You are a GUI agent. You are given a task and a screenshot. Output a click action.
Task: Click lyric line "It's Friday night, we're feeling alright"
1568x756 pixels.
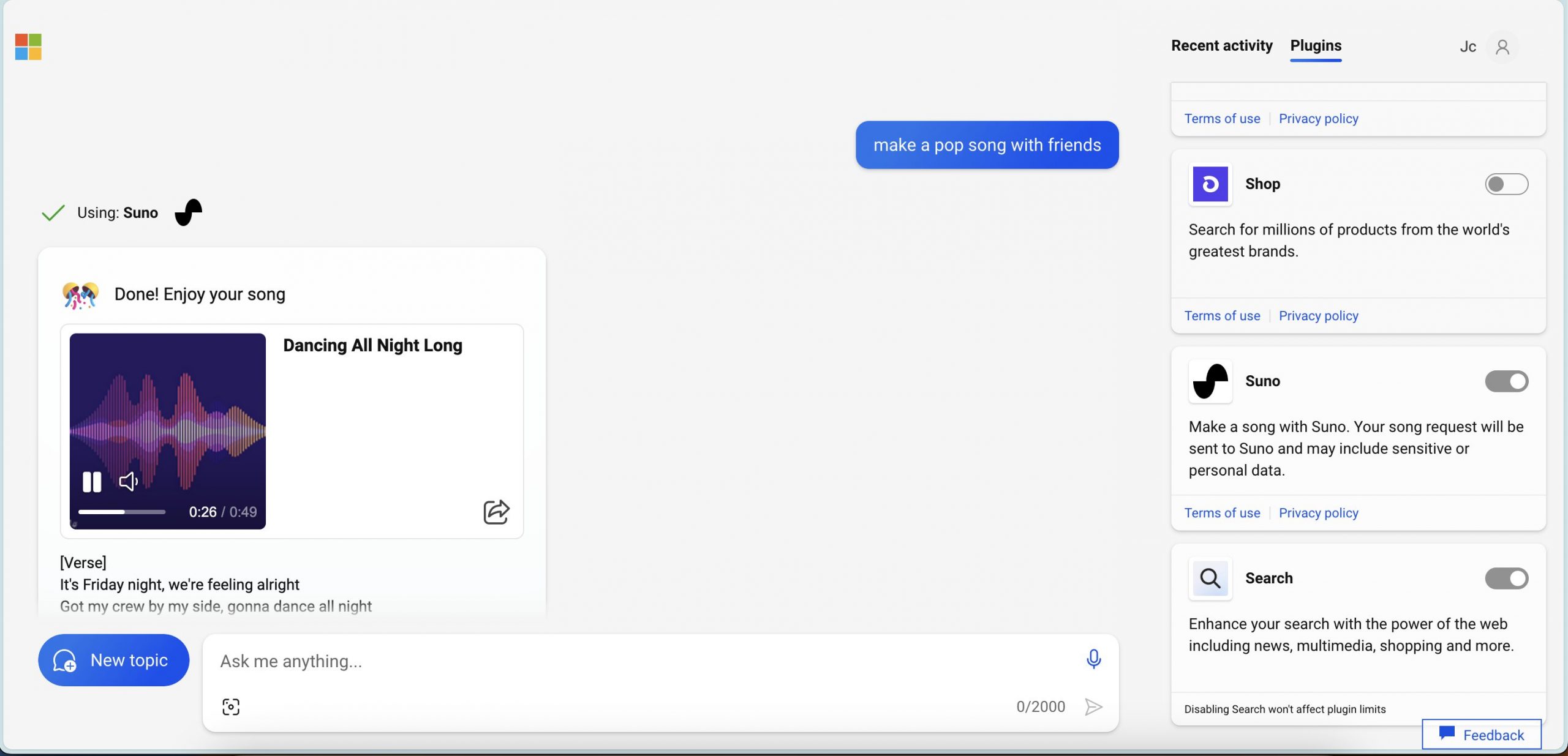(x=179, y=585)
